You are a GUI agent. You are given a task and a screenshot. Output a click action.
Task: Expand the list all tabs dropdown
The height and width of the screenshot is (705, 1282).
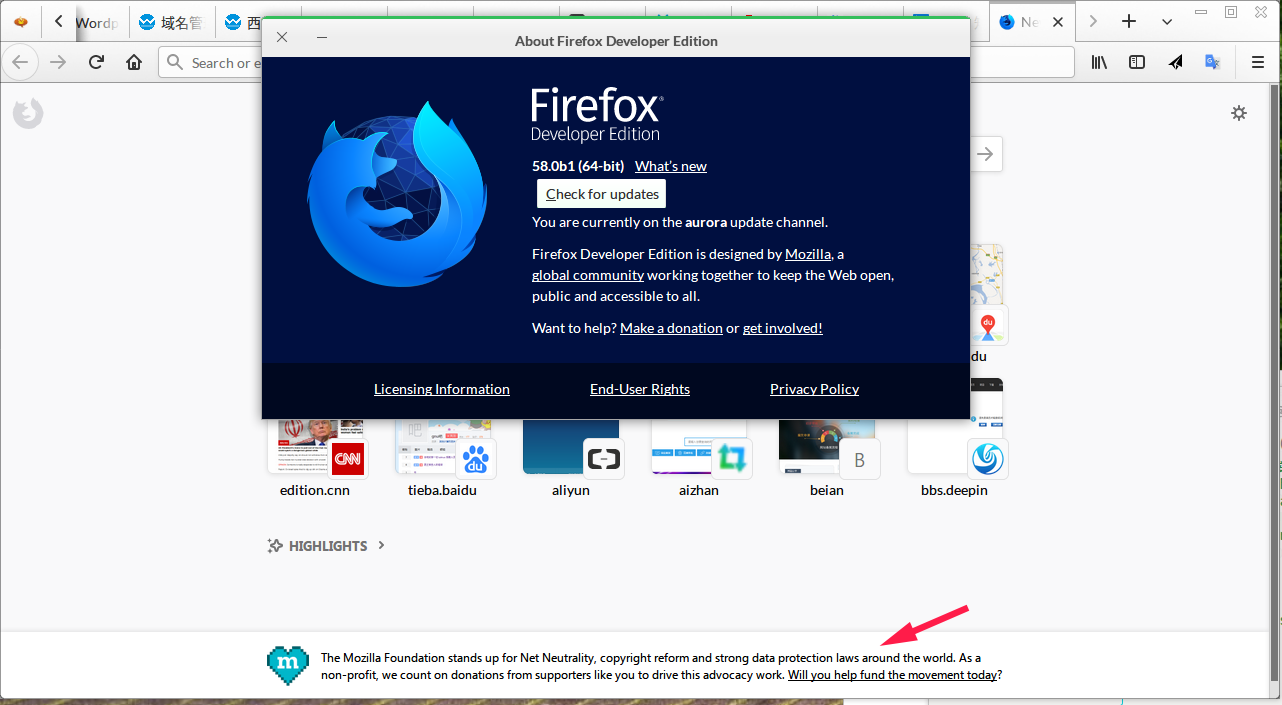click(x=1167, y=21)
